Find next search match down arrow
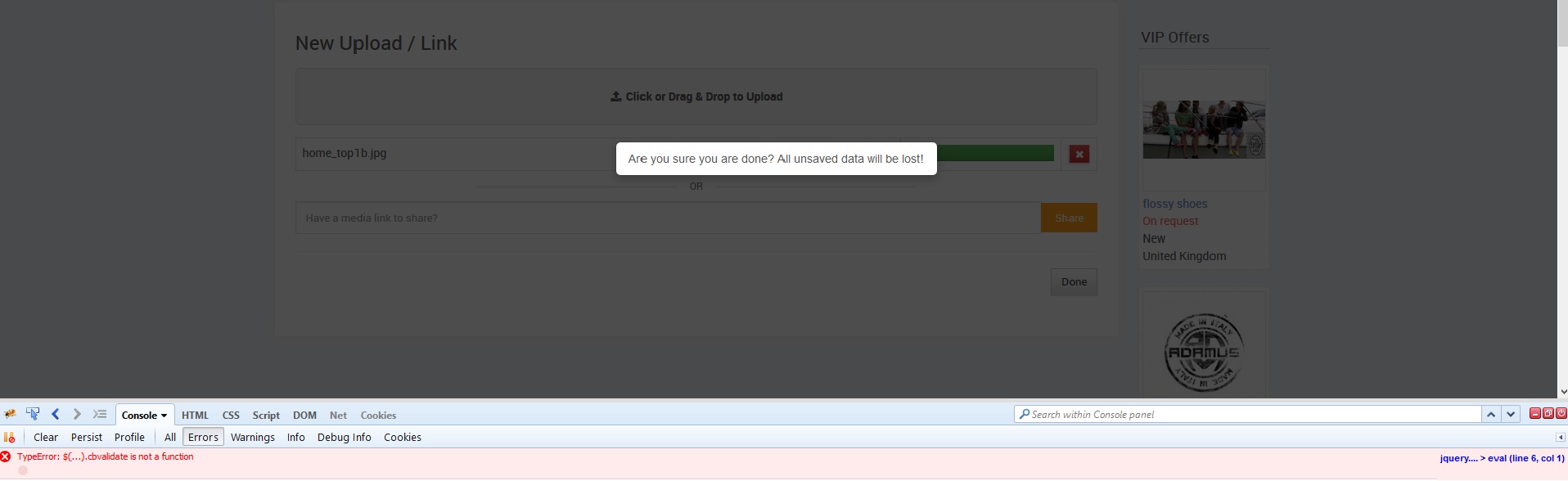1568x481 pixels. pyautogui.click(x=1511, y=415)
